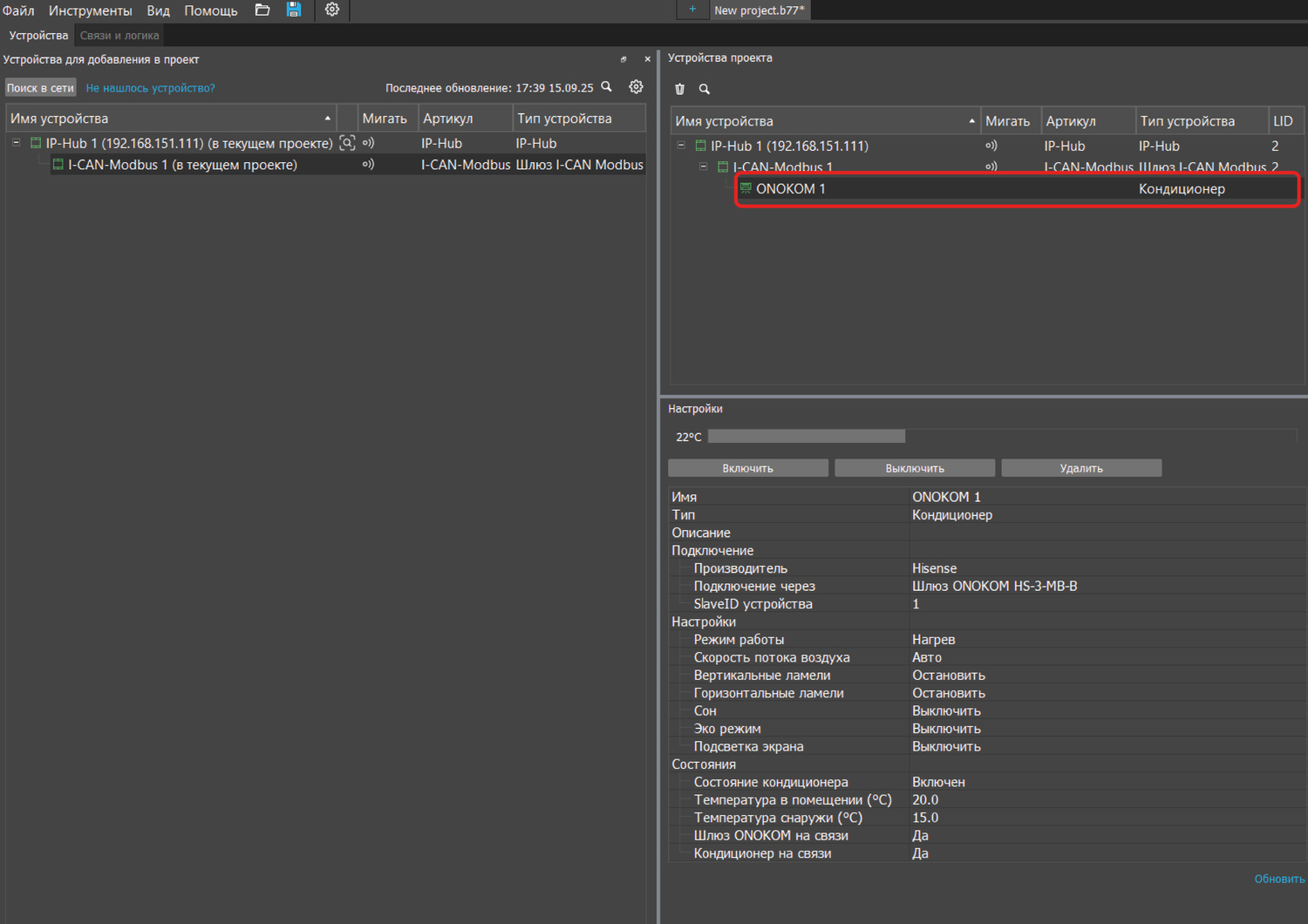Collapse I-CAN-Modbus 1 node in project tree

click(704, 166)
